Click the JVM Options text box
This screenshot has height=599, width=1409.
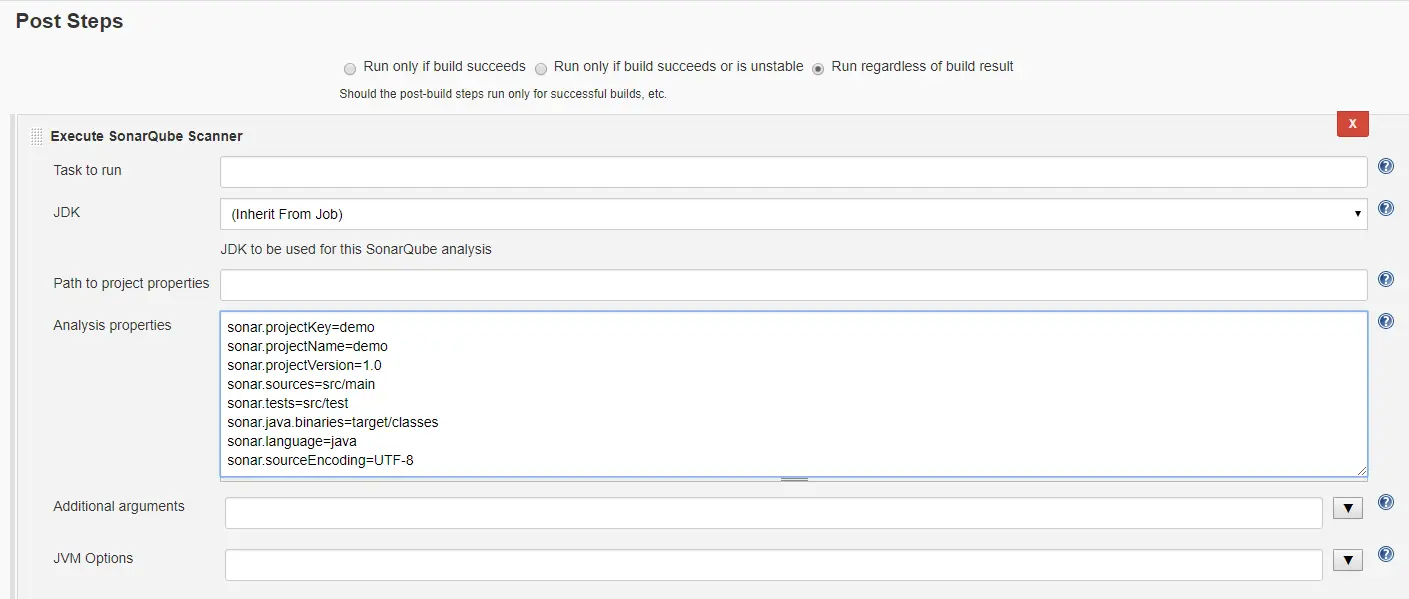774,565
